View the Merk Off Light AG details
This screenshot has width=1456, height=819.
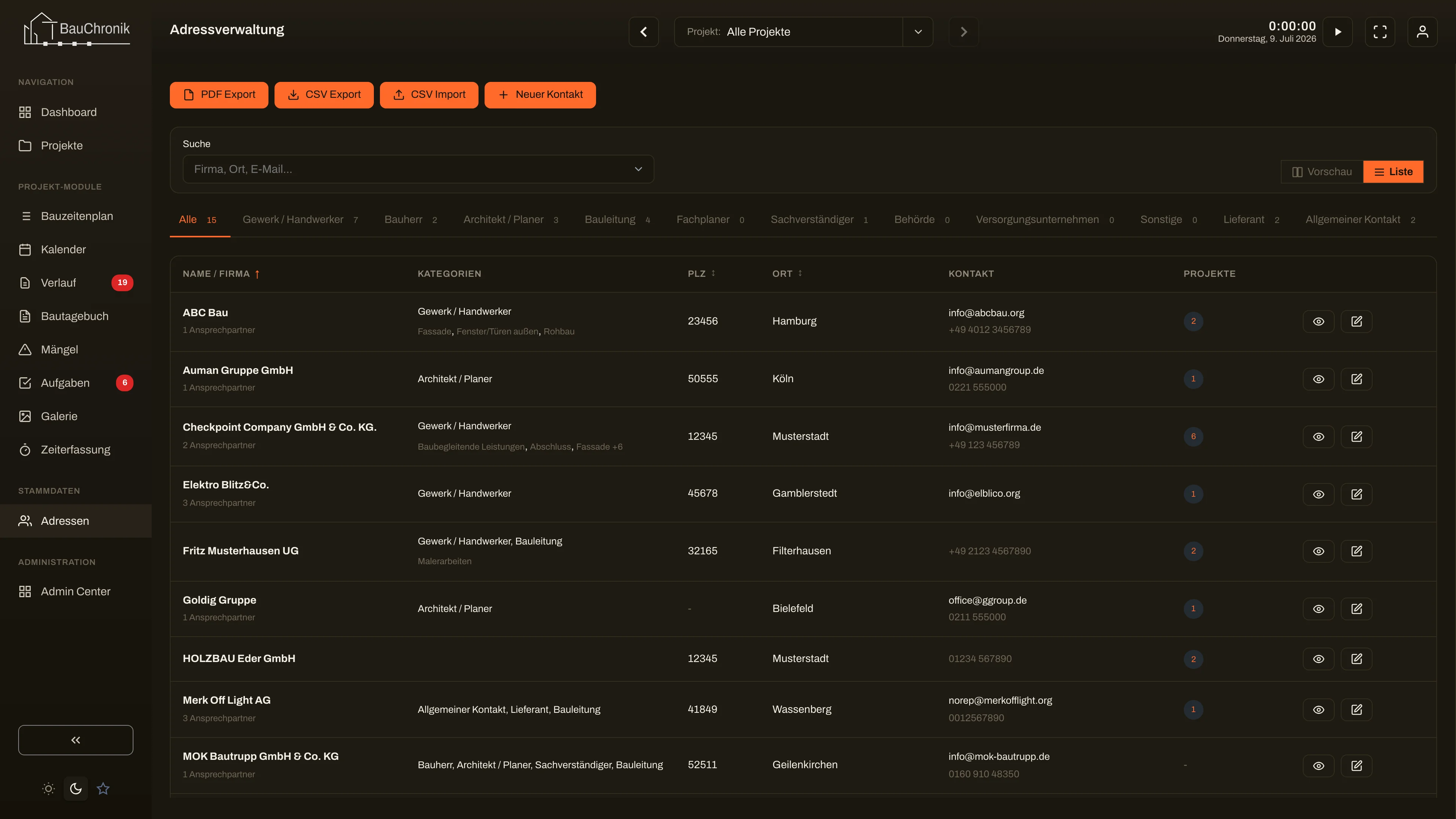[1319, 709]
